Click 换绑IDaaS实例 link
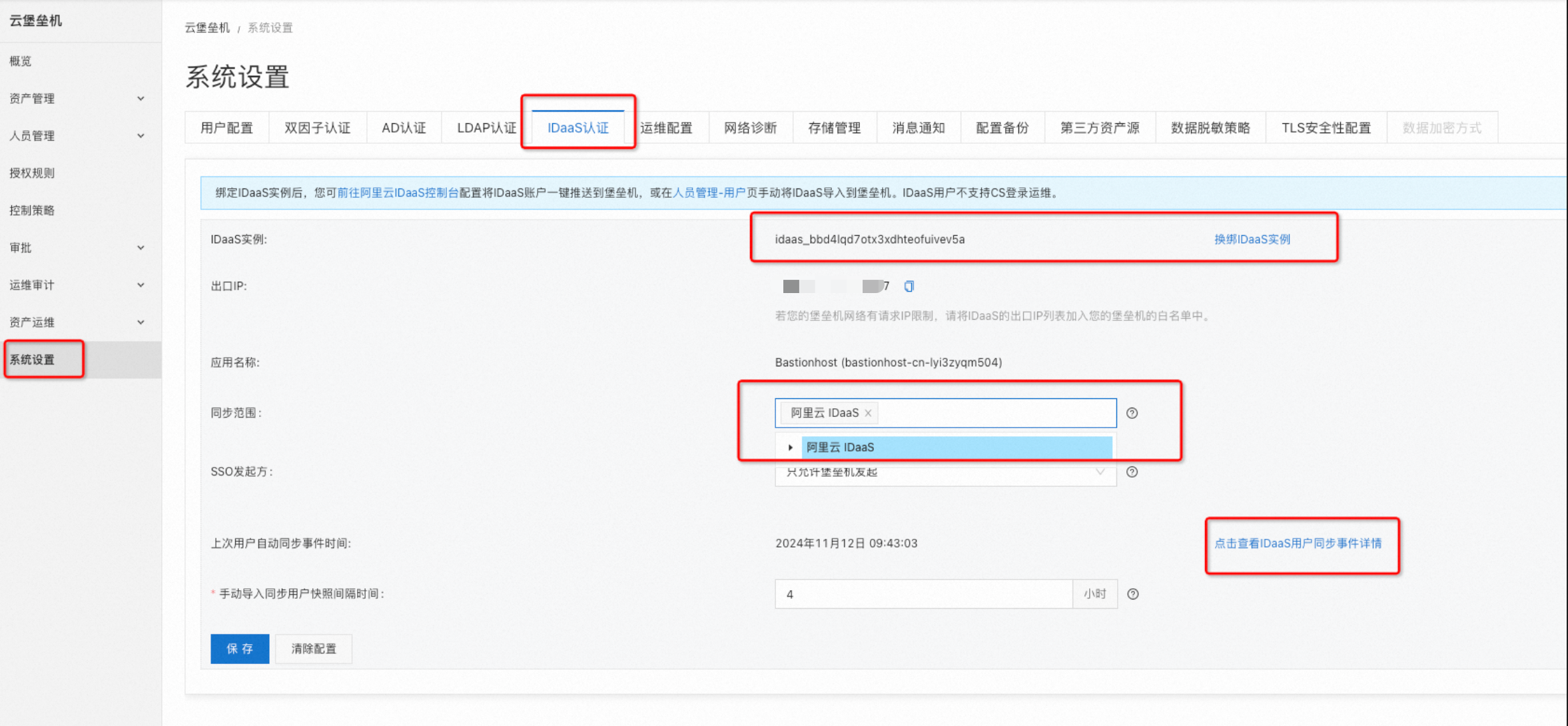 click(x=1252, y=239)
